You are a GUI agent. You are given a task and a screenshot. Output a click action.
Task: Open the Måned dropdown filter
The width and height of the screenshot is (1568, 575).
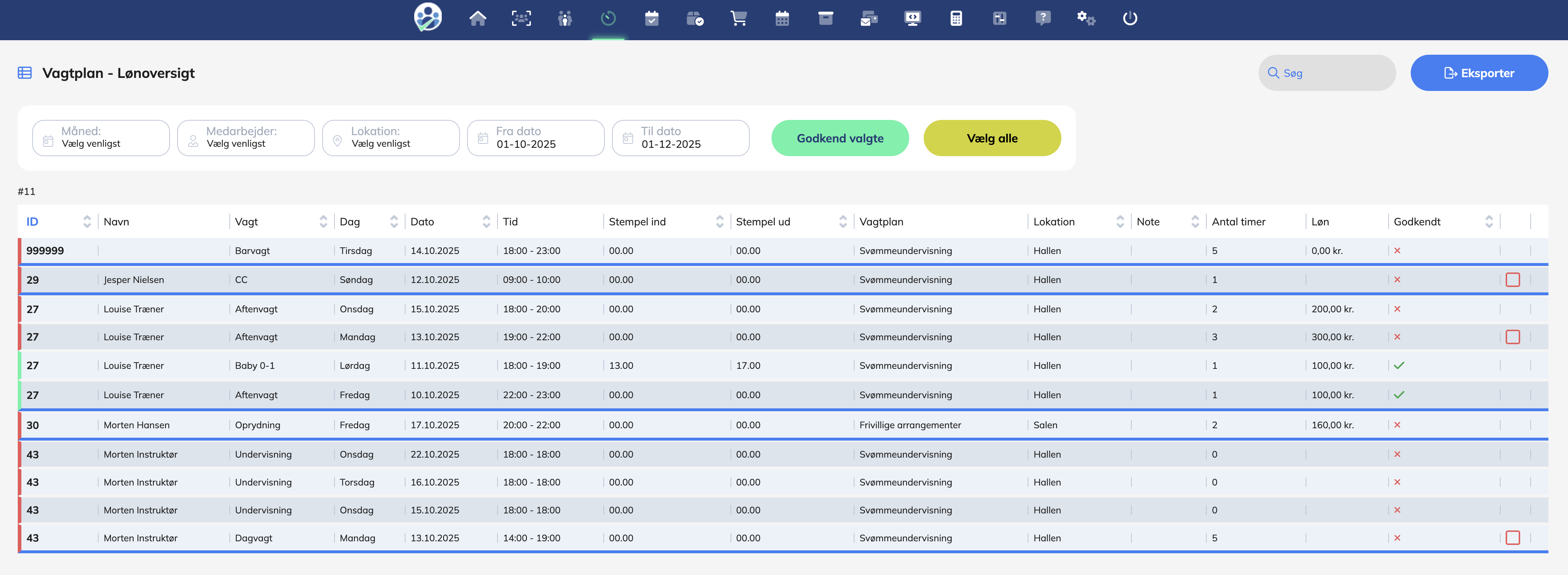[x=101, y=138]
